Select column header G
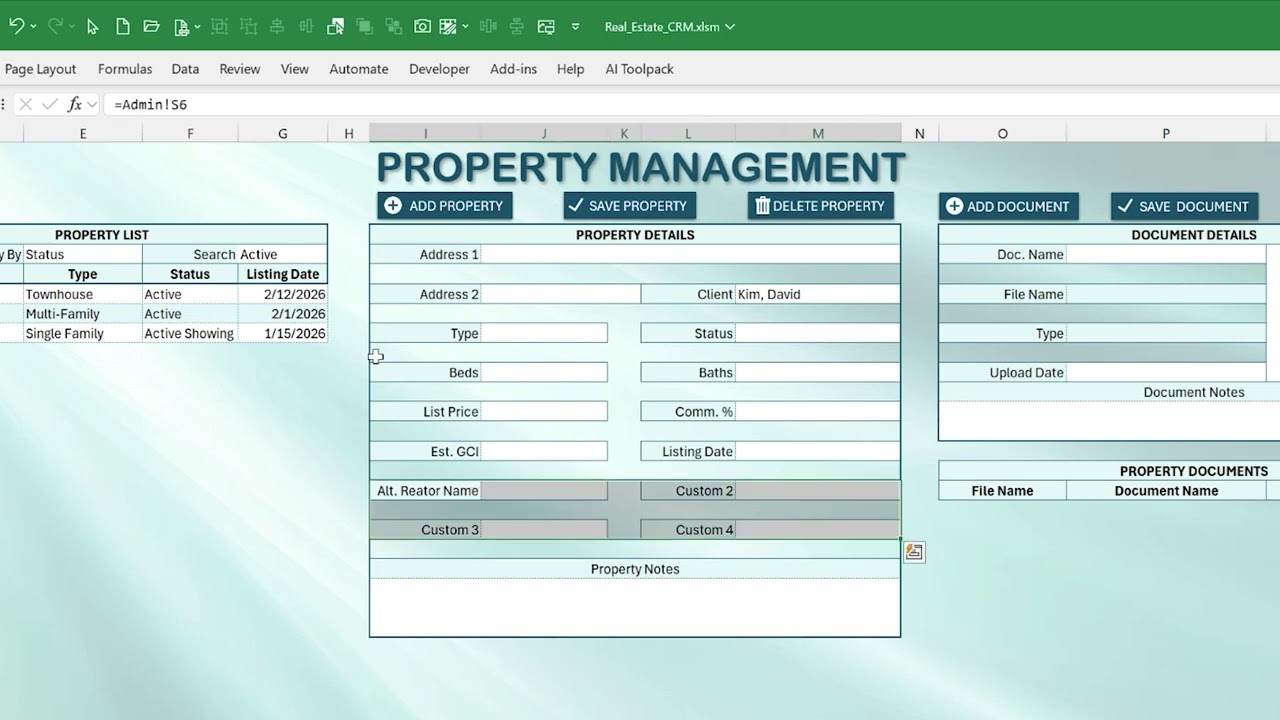 coord(283,133)
